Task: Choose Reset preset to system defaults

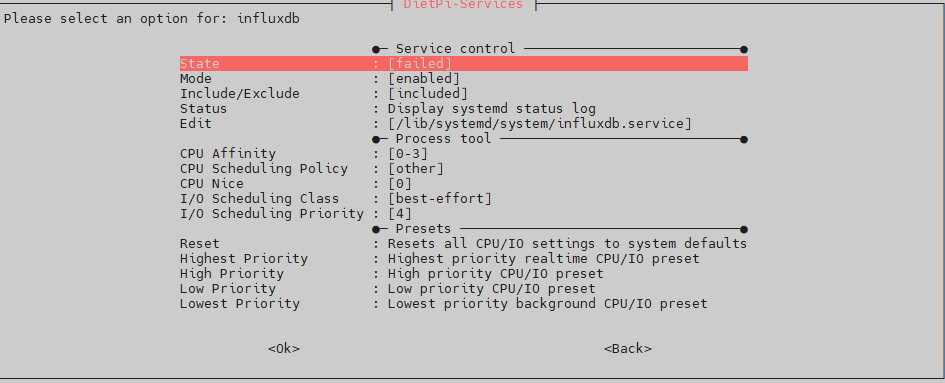Action: (463, 244)
